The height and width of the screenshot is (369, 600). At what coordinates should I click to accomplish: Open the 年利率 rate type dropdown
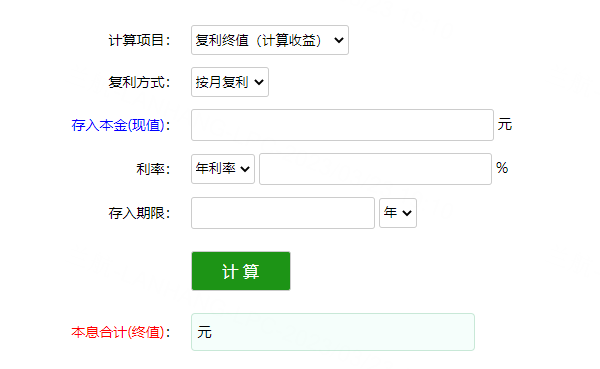[223, 169]
